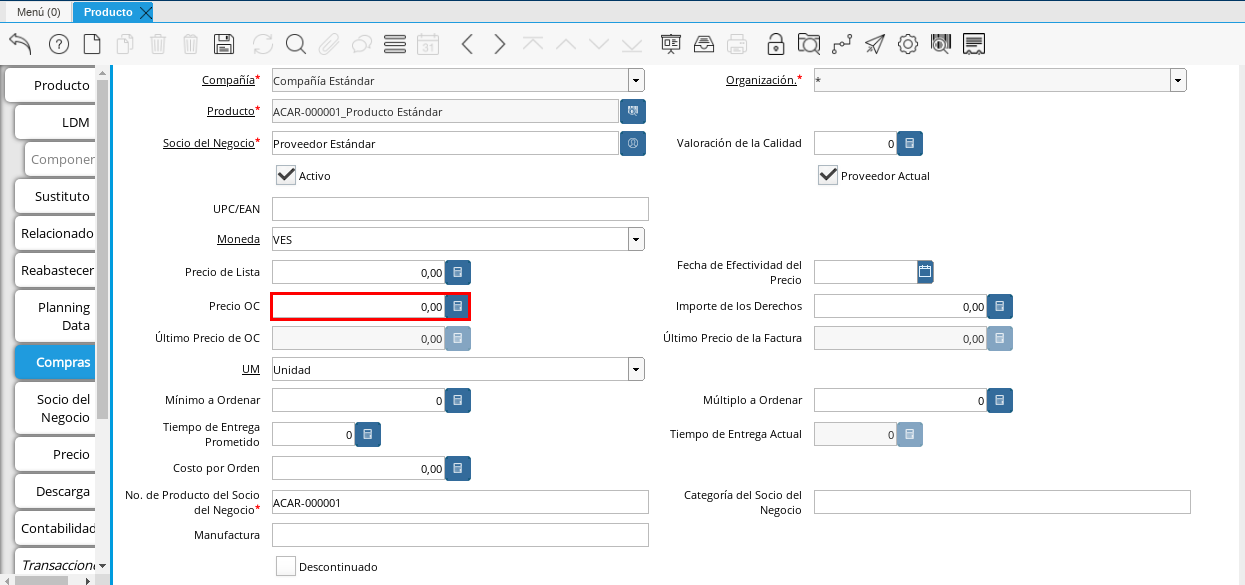Save the record using the floppy disk icon

(x=224, y=44)
